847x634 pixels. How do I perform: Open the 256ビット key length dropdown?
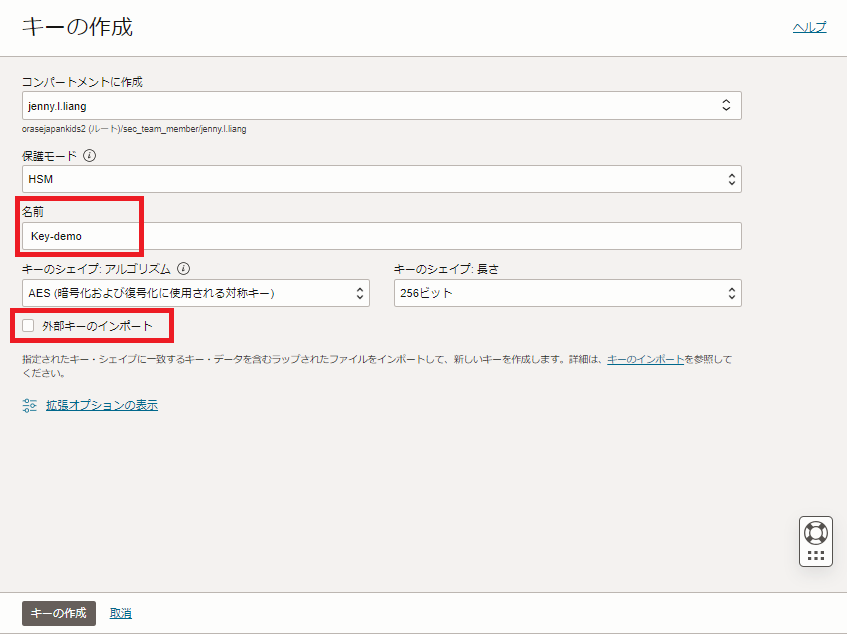click(x=567, y=293)
